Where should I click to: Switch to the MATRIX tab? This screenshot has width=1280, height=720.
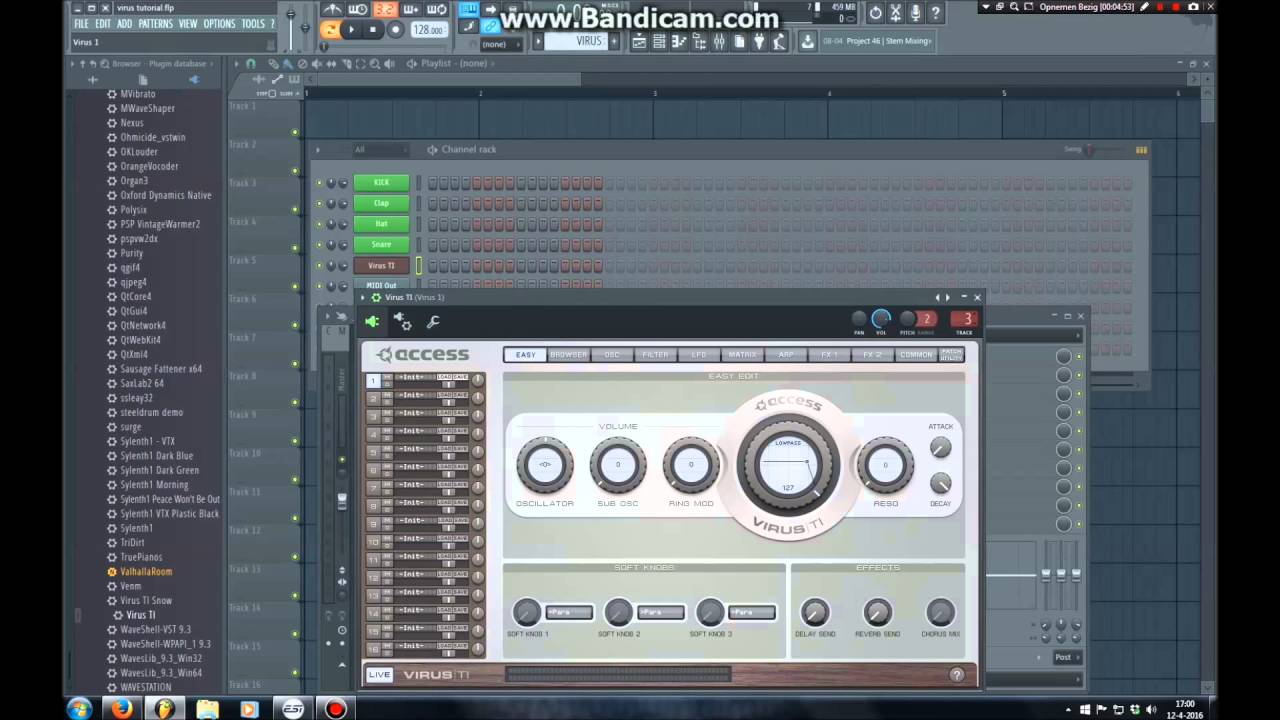point(742,355)
